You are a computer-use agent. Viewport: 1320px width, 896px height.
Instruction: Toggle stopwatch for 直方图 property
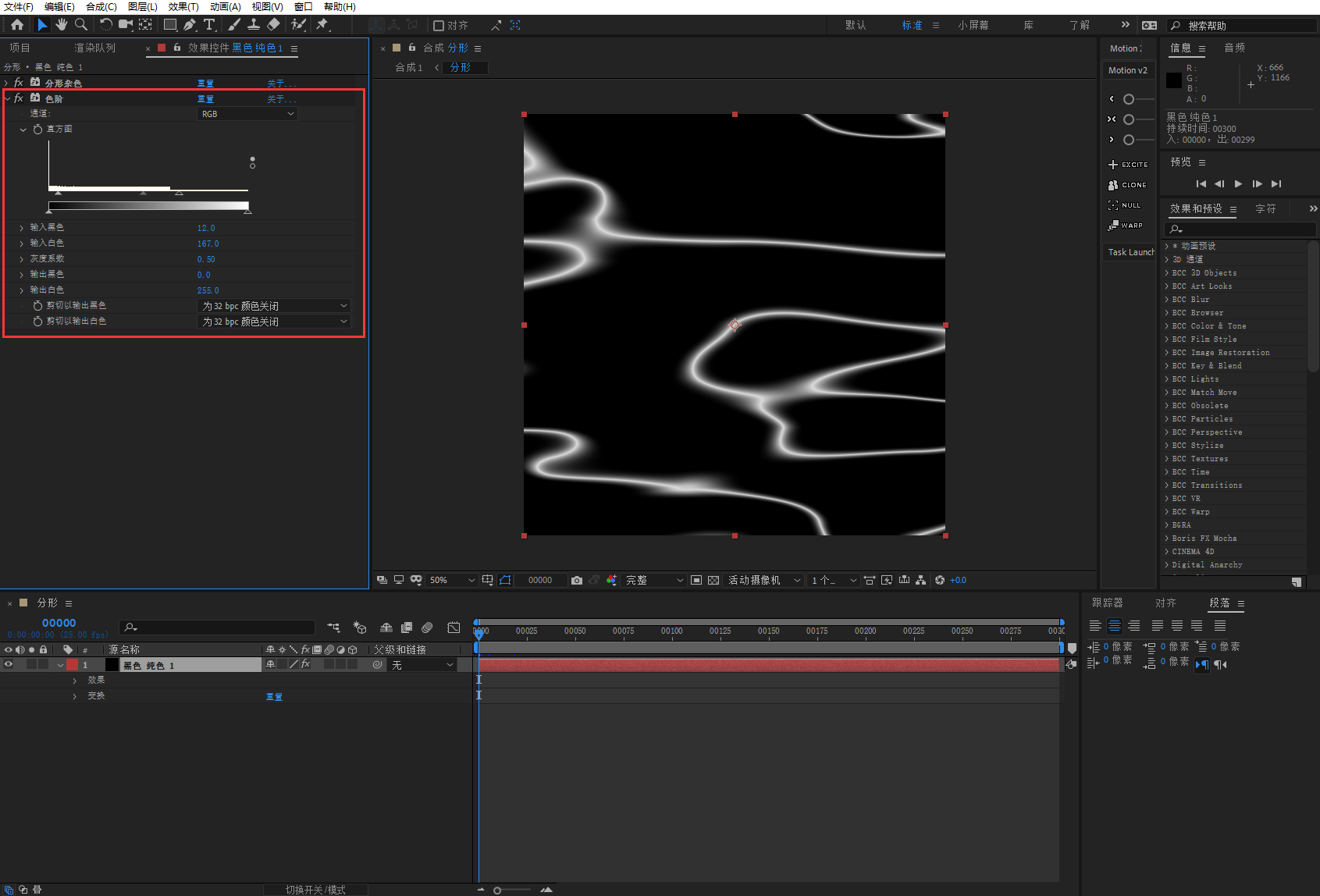coord(37,130)
